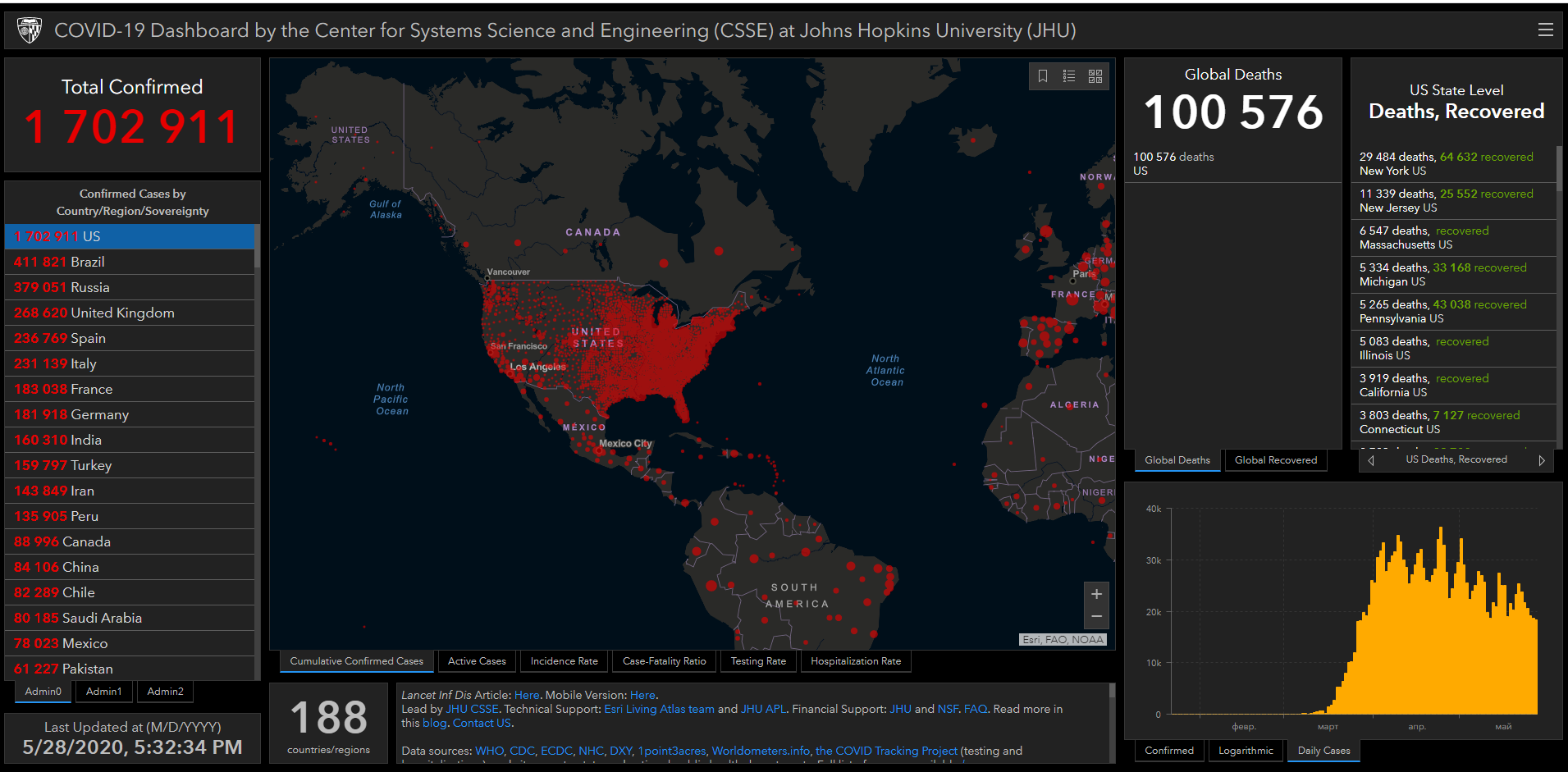Select Mexico in the country list
This screenshot has width=1568, height=772.
[x=130, y=643]
